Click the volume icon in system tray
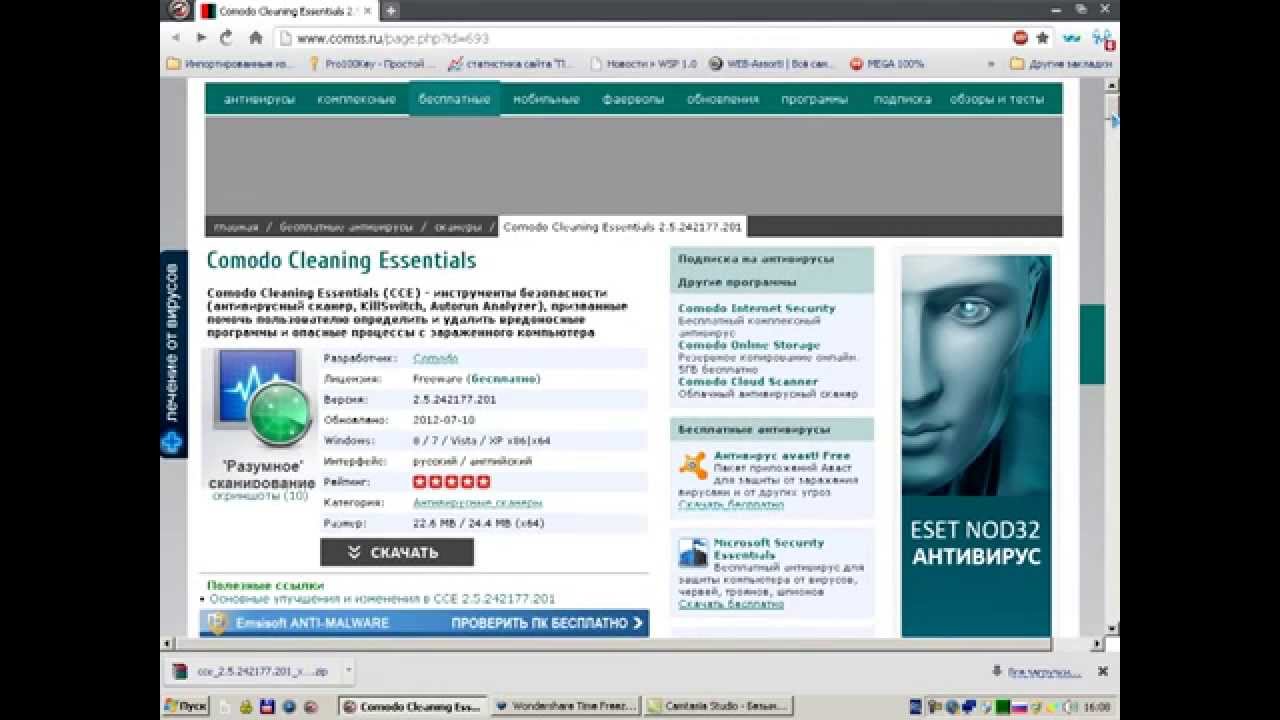The width and height of the screenshot is (1280, 720). 1071,707
